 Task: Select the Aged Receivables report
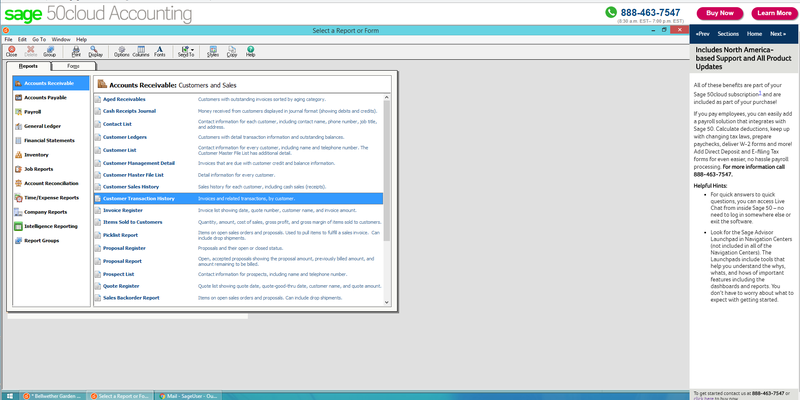pos(238,99)
